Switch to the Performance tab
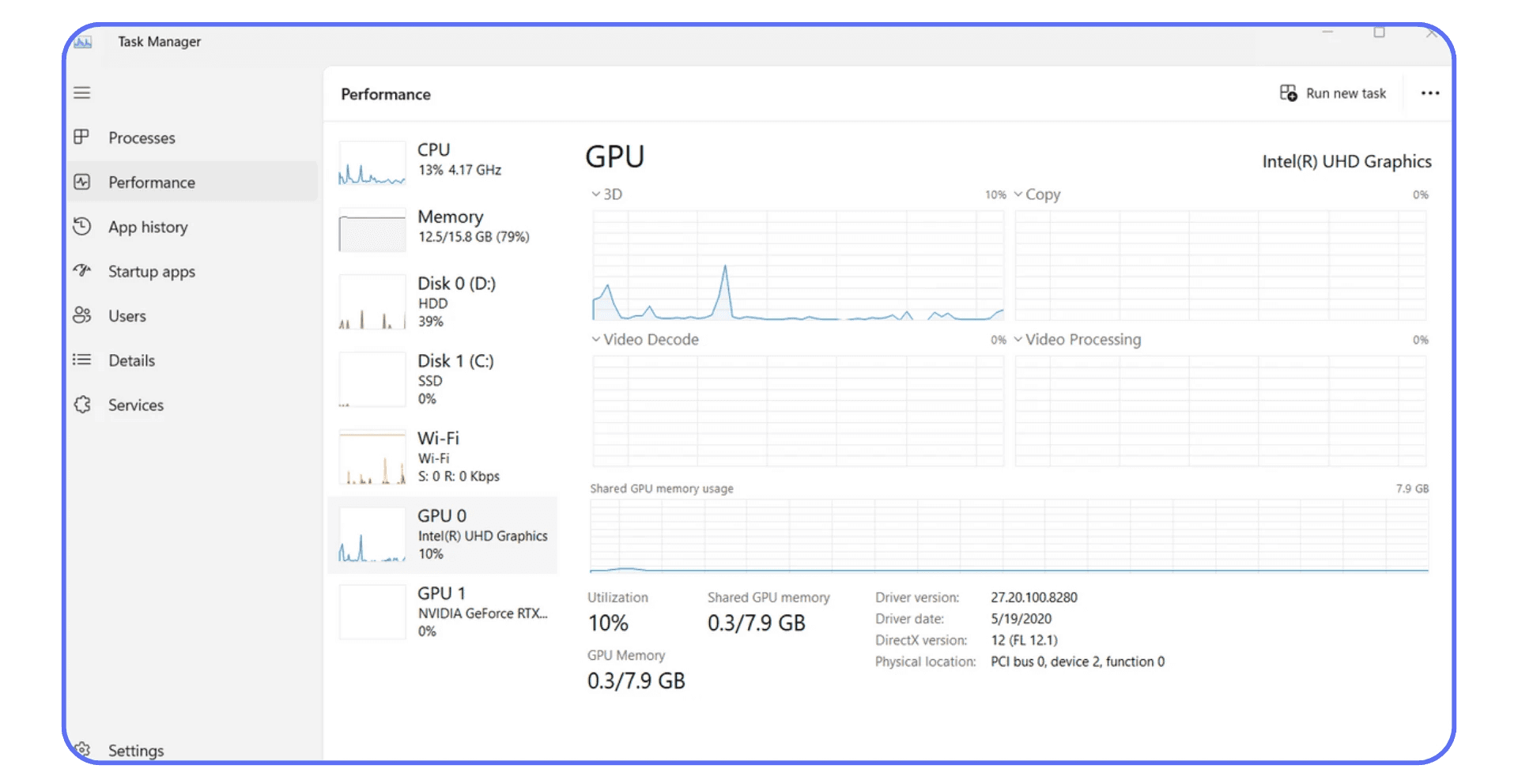This screenshot has height=784, width=1518. tap(152, 182)
